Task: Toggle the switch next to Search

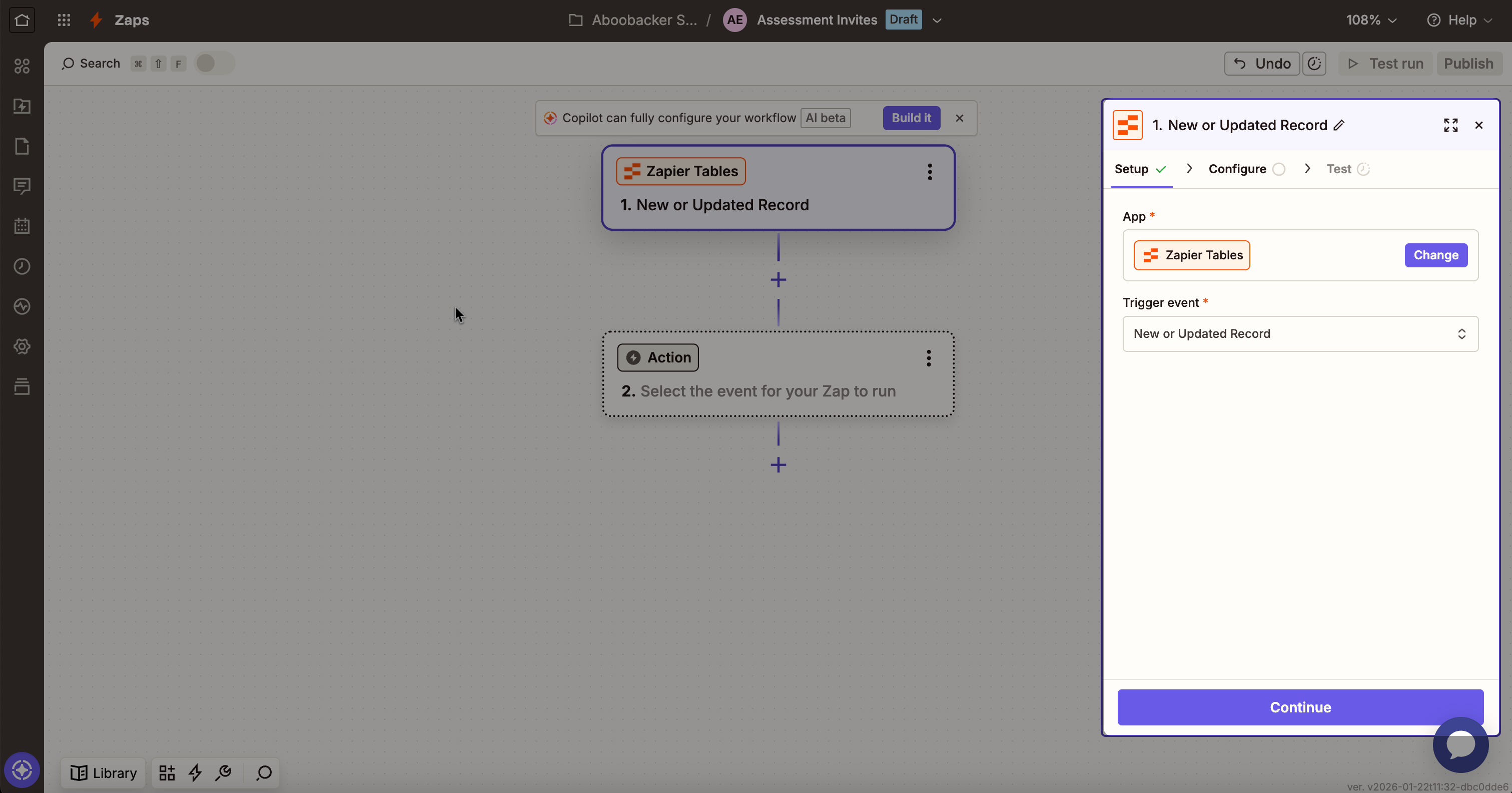Action: coord(214,64)
